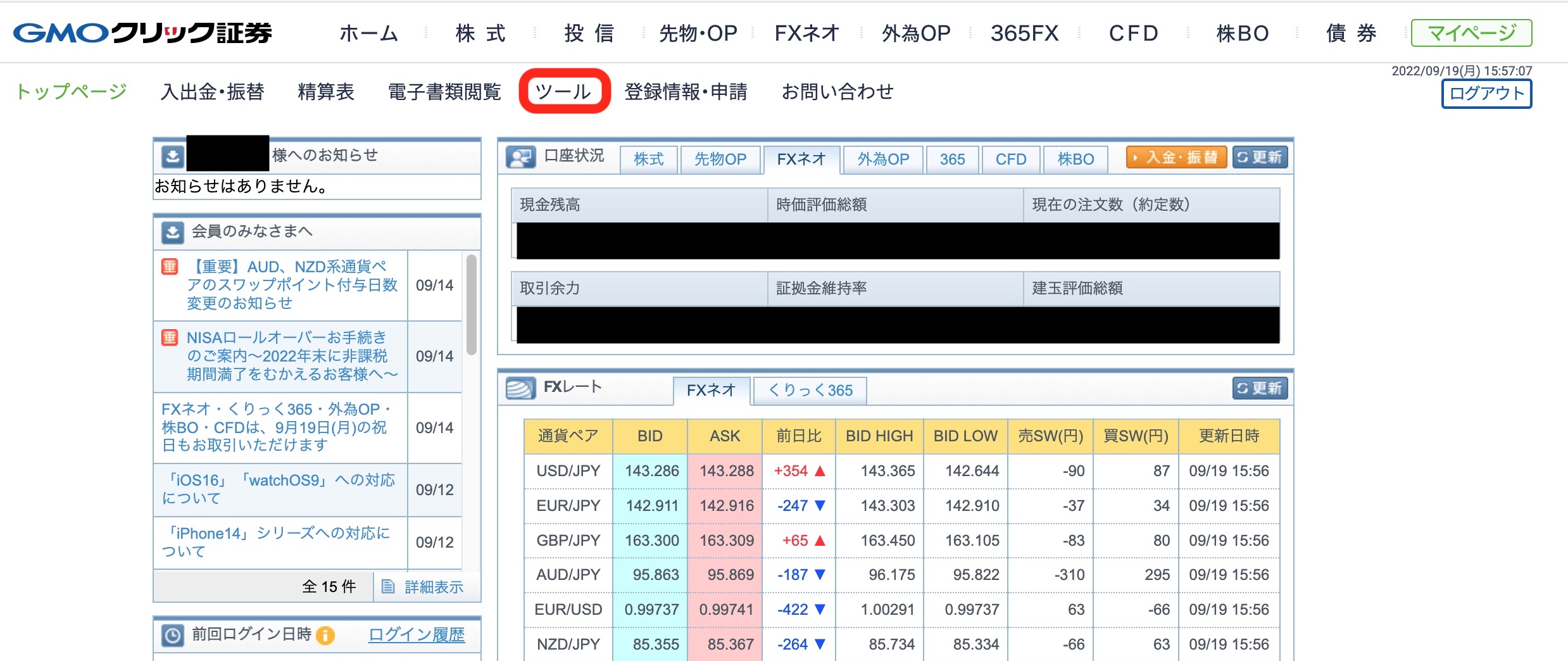Click the notices list vertical scrollbar

point(471,305)
